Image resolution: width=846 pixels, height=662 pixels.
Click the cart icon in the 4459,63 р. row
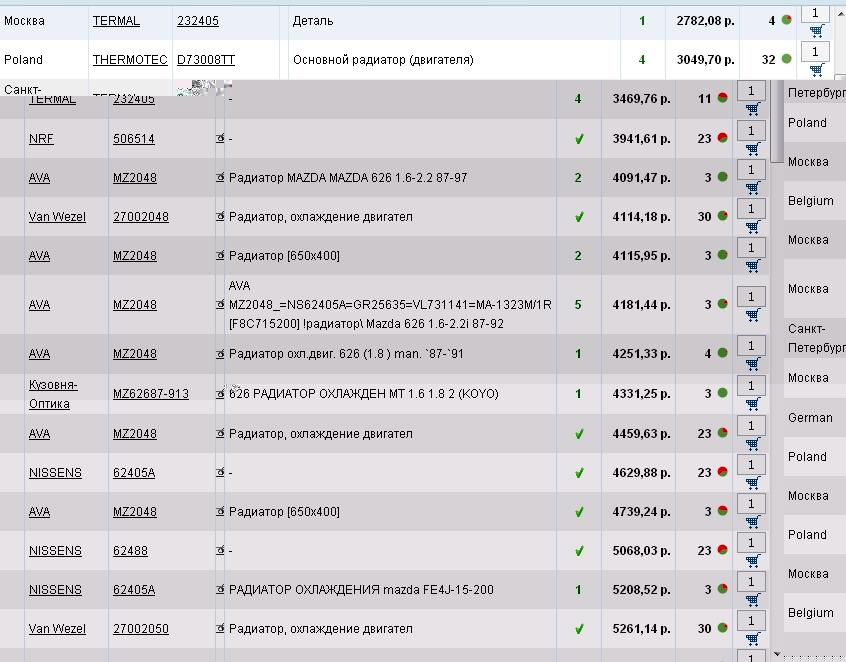(x=753, y=443)
